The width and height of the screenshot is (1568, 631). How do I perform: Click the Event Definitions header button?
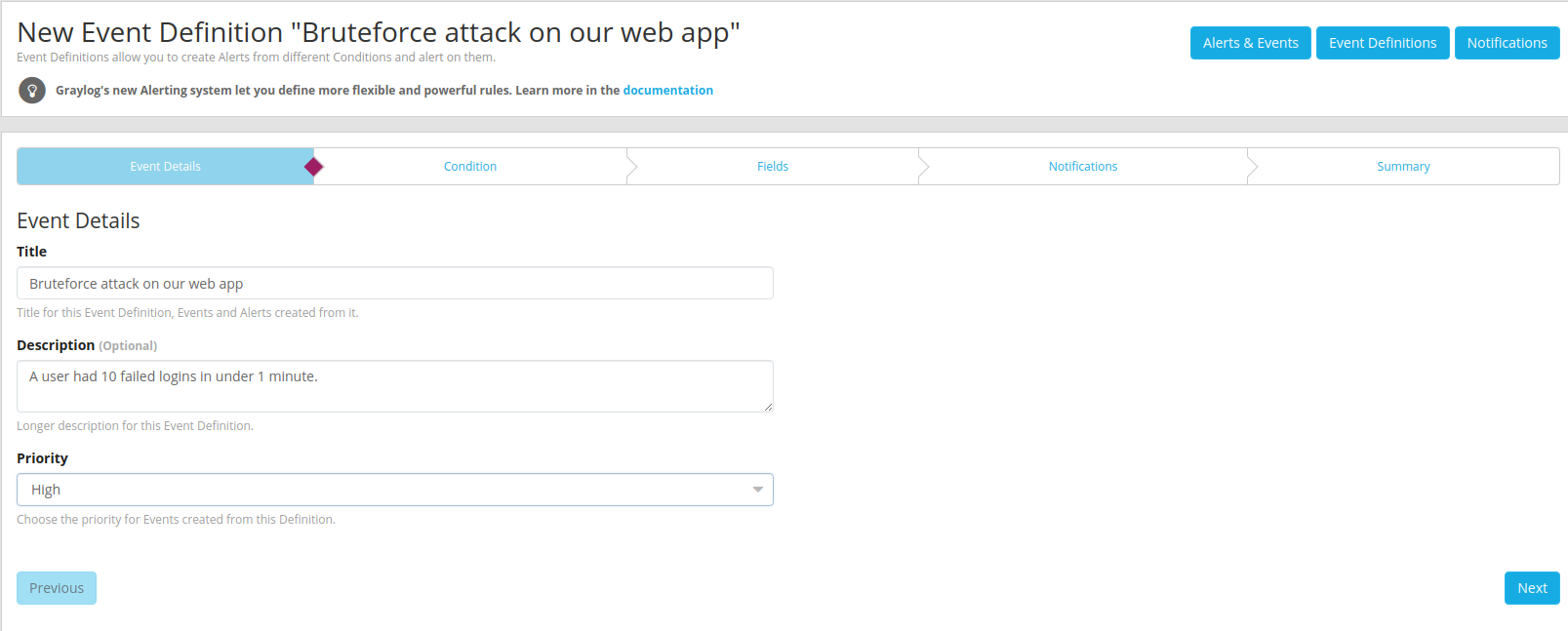tap(1382, 43)
